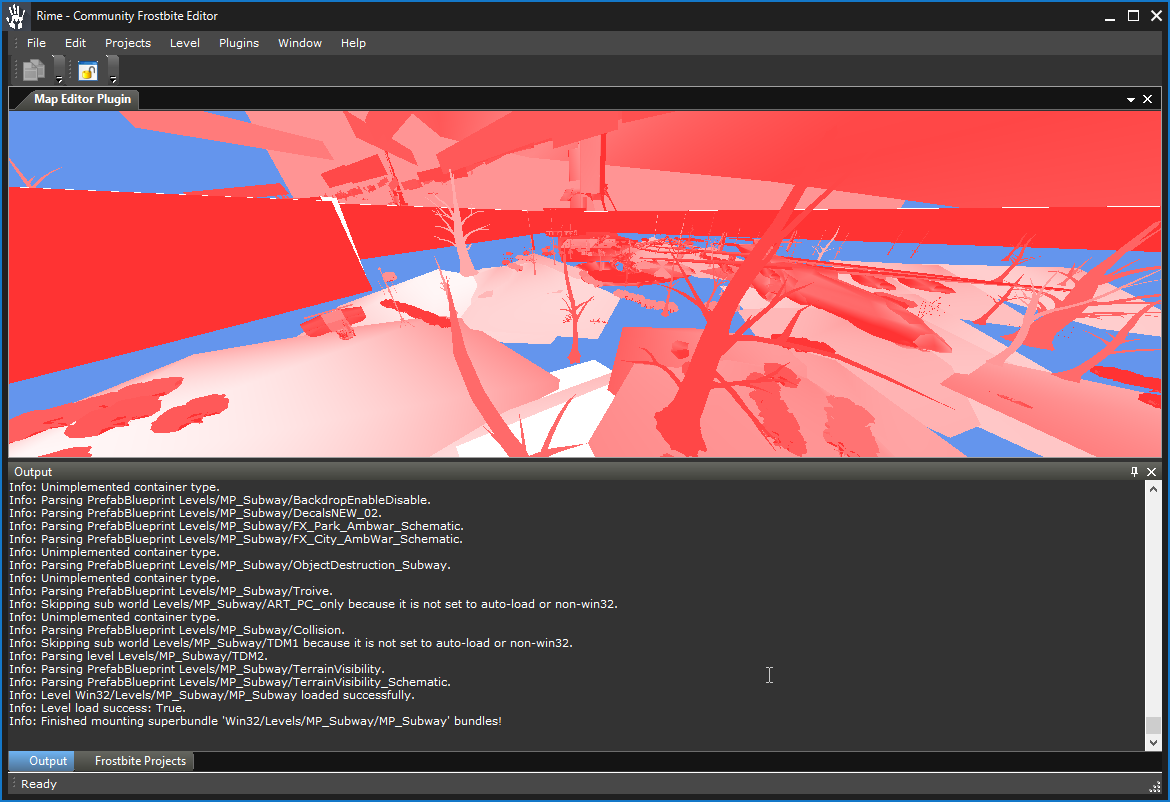Screen dimensions: 1170x802
Task: Open the Edit menu
Action: (x=75, y=43)
